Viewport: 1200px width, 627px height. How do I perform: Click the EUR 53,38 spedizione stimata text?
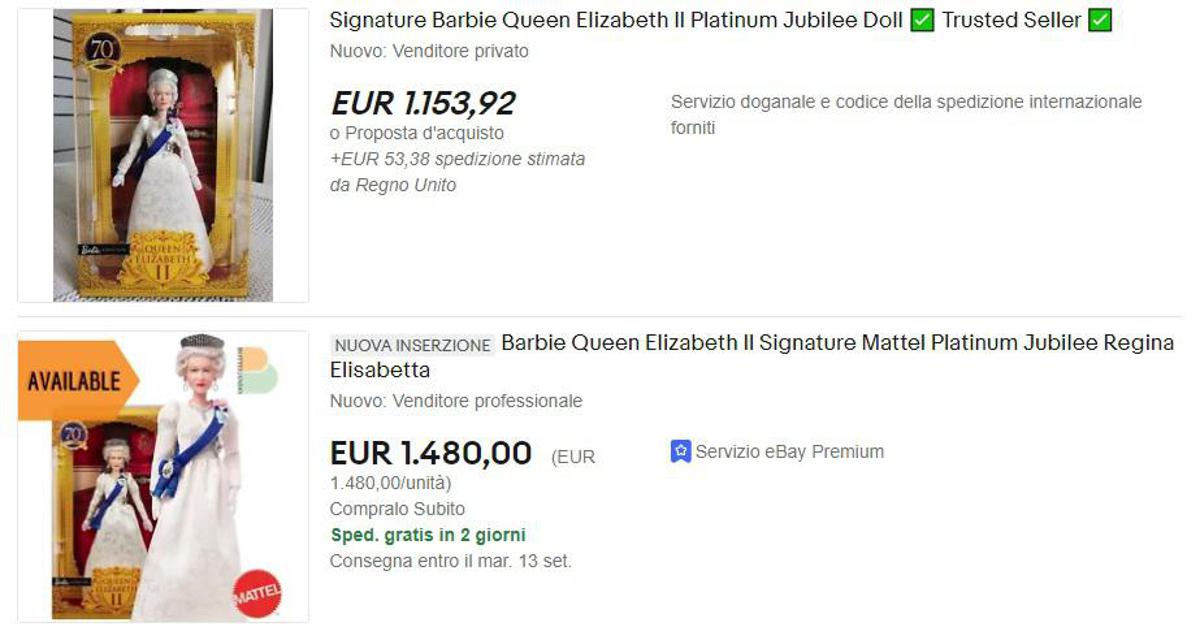(457, 159)
